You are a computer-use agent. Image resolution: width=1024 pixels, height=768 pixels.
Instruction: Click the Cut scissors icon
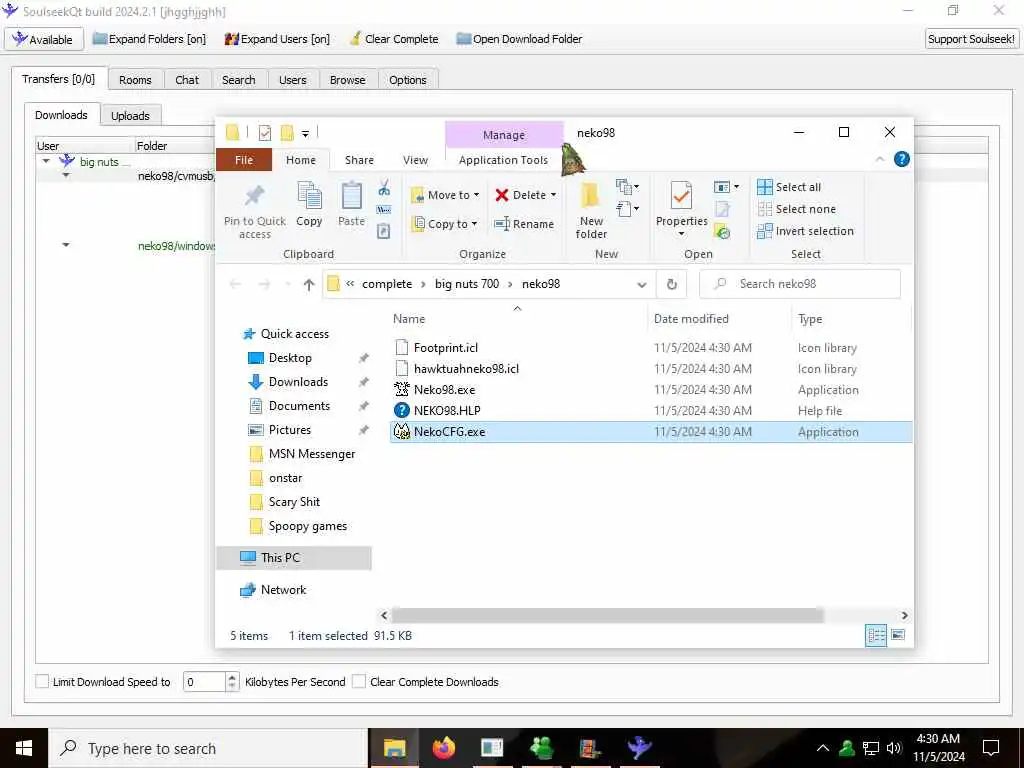[384, 188]
